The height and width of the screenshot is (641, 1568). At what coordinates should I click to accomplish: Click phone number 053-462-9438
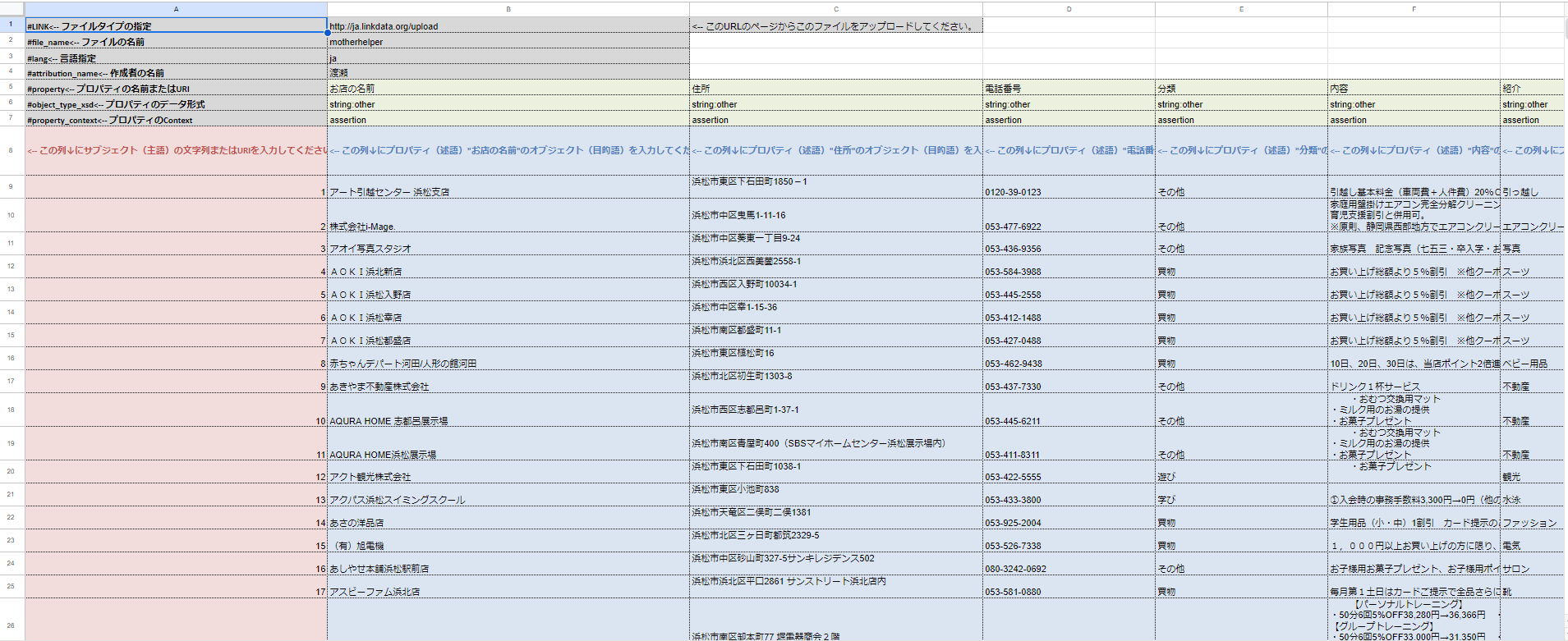(1069, 359)
